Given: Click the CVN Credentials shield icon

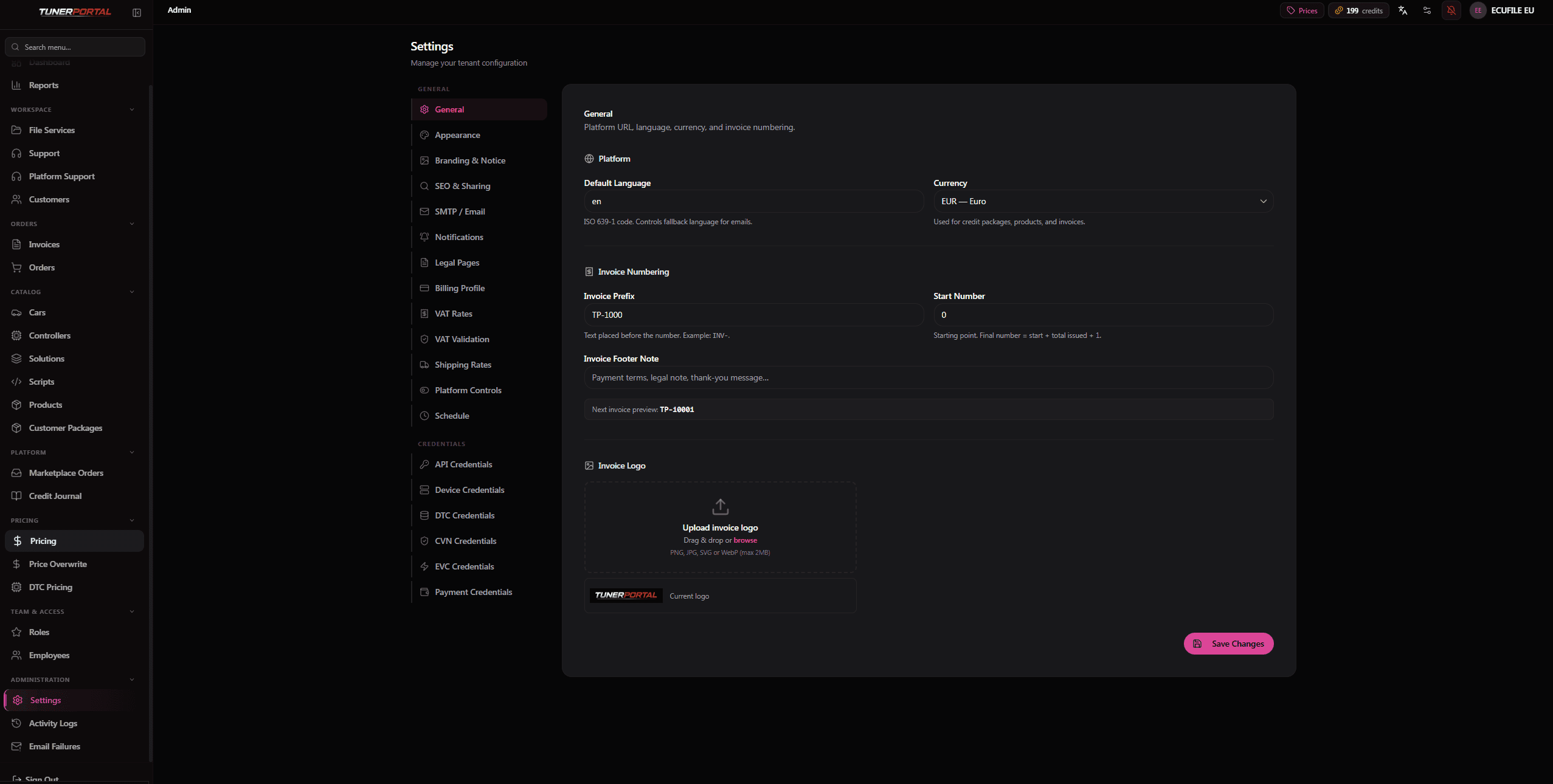Looking at the screenshot, I should pos(424,541).
